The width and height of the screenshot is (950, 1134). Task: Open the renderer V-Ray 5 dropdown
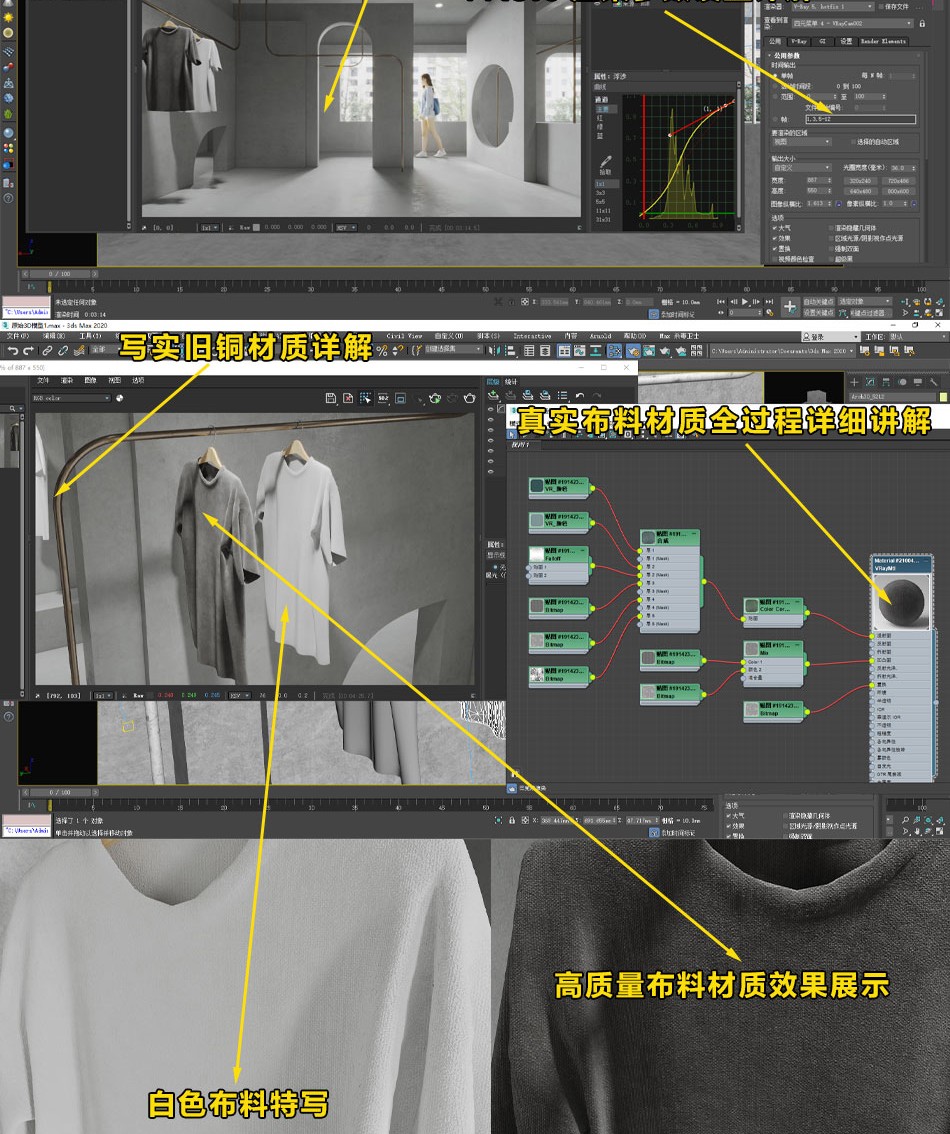click(832, 7)
